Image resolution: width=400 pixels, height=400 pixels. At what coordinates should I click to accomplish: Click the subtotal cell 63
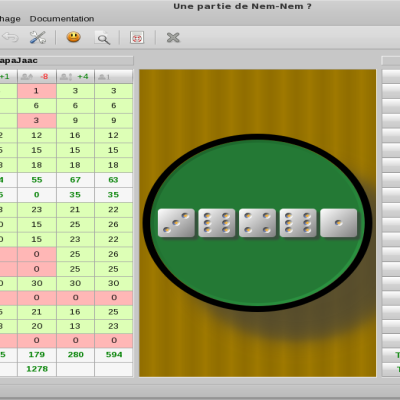[113, 180]
